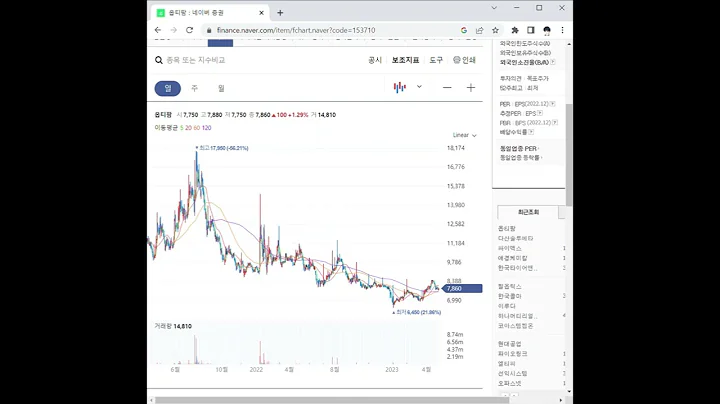The height and width of the screenshot is (404, 720).
Task: Select the 최근조회 recent views tab
Action: click(x=528, y=212)
